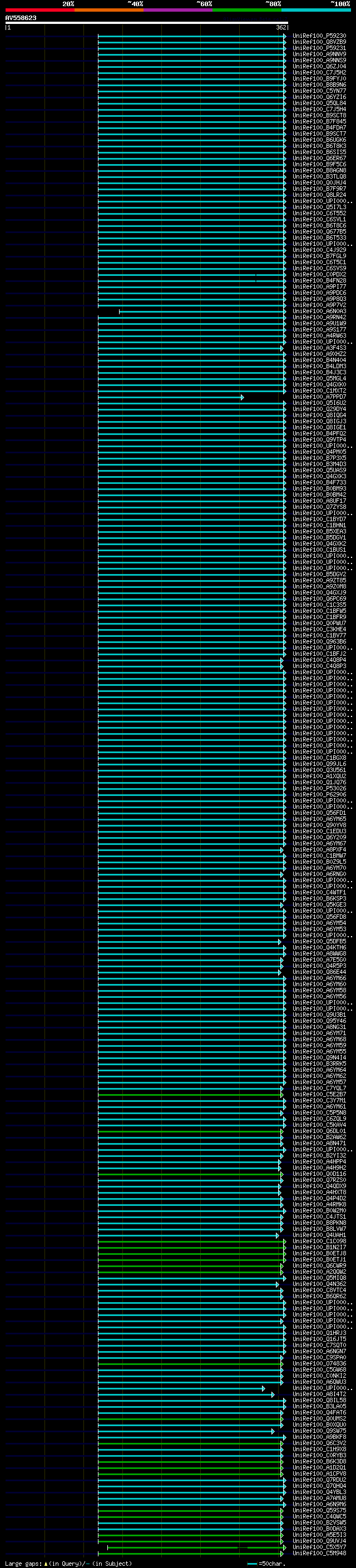Select hit label UniRef100_C5YN77
The image size is (356, 1568).
tap(319, 91)
